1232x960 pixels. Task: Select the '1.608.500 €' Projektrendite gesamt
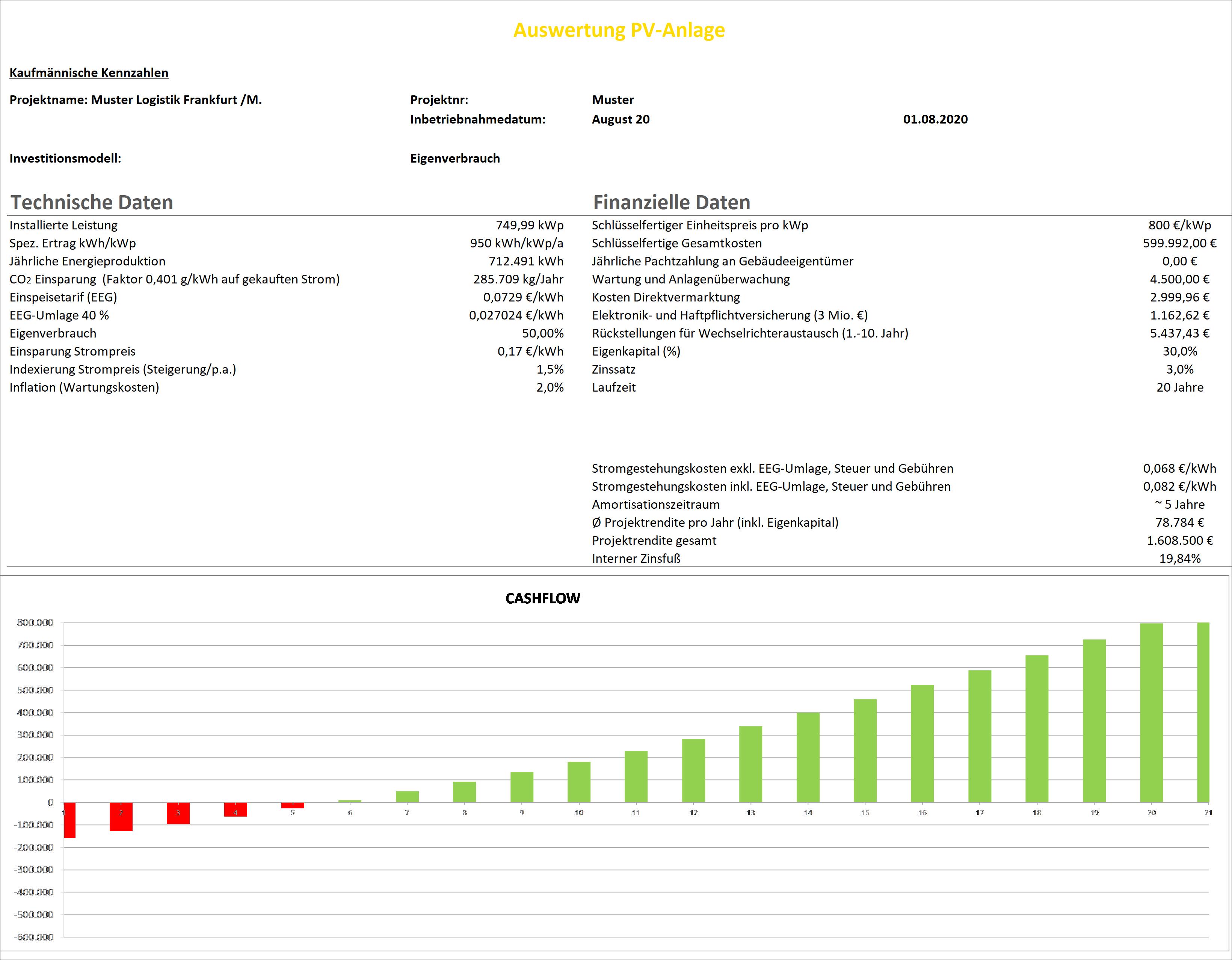[x=1179, y=541]
